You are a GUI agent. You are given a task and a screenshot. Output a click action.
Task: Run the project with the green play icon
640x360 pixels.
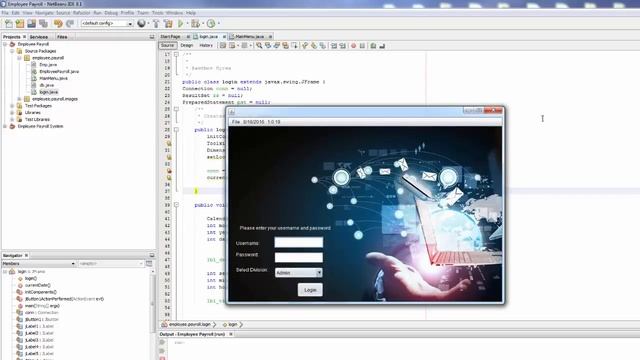180,24
